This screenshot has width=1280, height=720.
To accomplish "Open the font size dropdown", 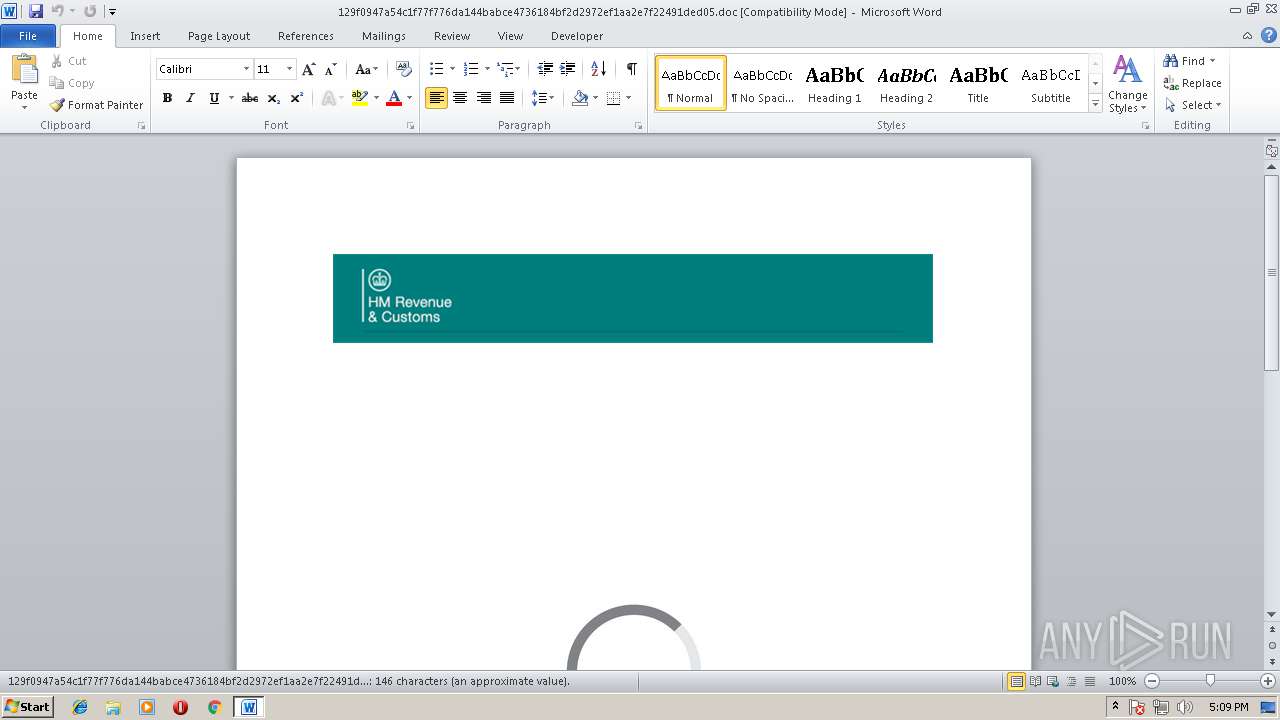I will click(290, 69).
